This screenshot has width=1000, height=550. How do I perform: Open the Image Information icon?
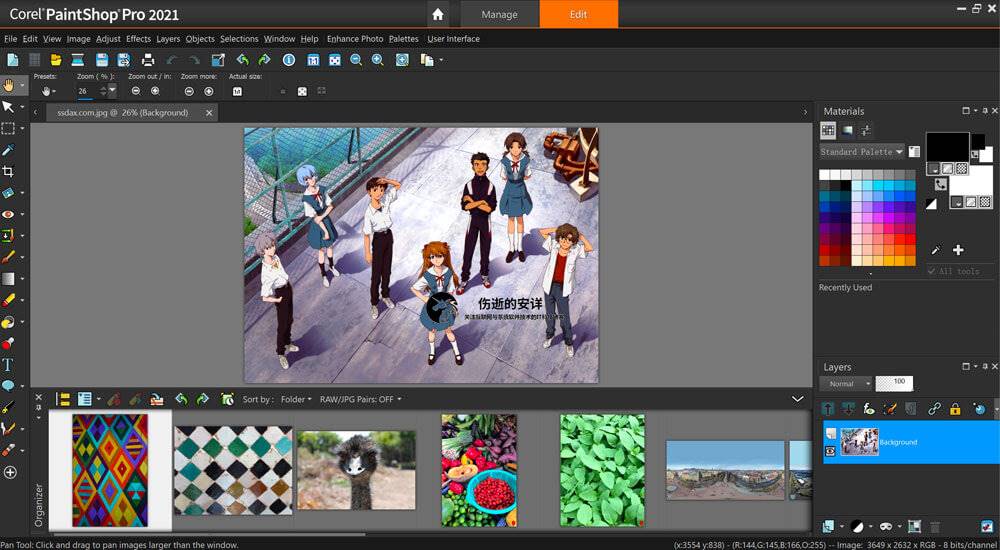289,60
